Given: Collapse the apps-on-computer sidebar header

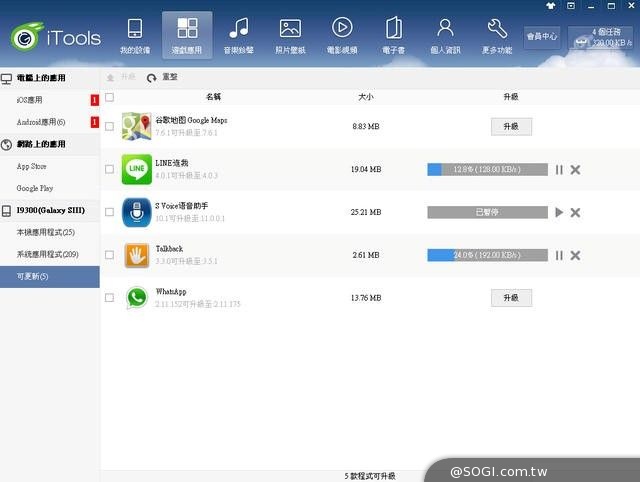Looking at the screenshot, I should coord(50,78).
